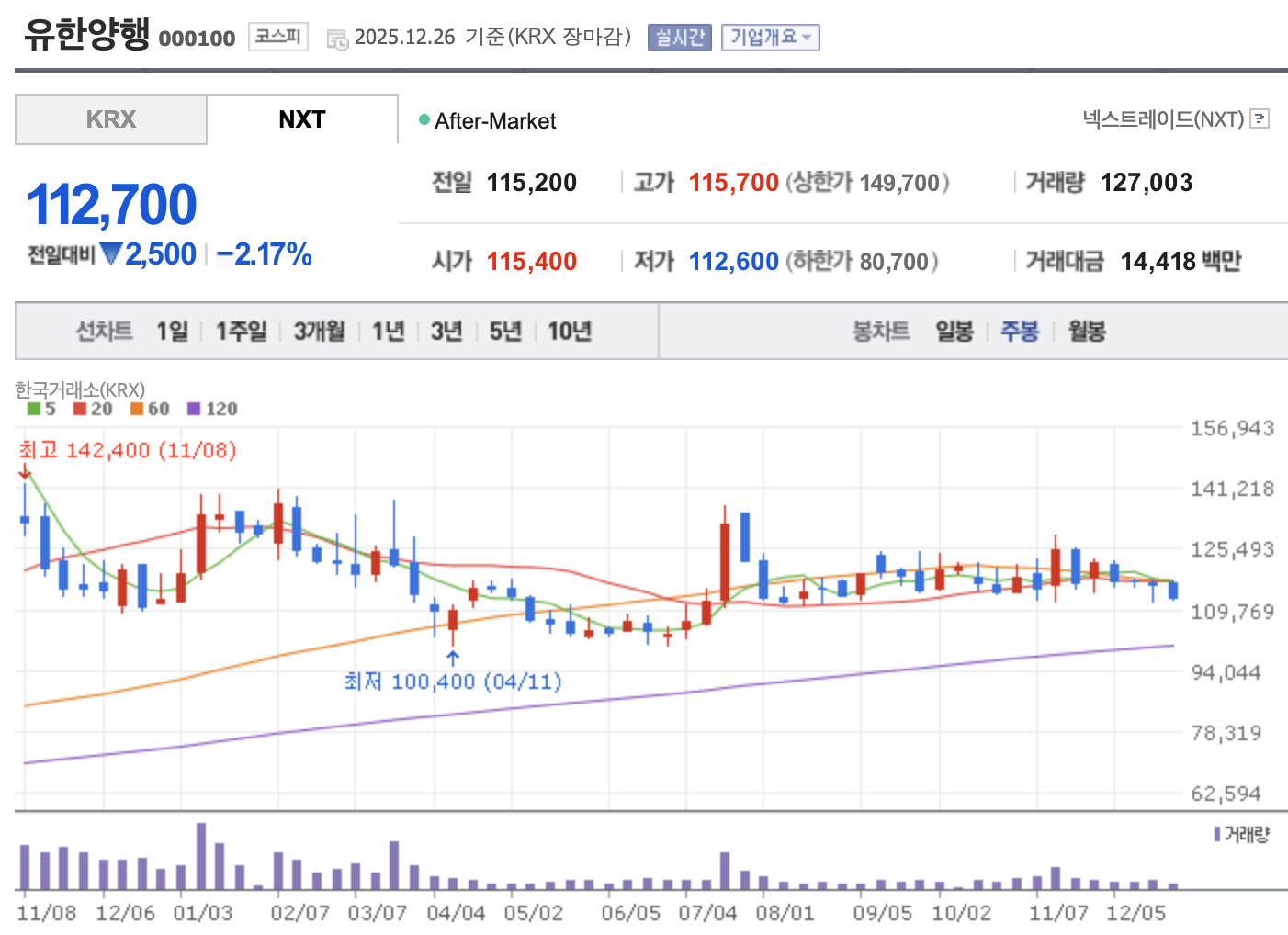
Task: Select the 3개월 line chart period
Action: click(x=319, y=331)
